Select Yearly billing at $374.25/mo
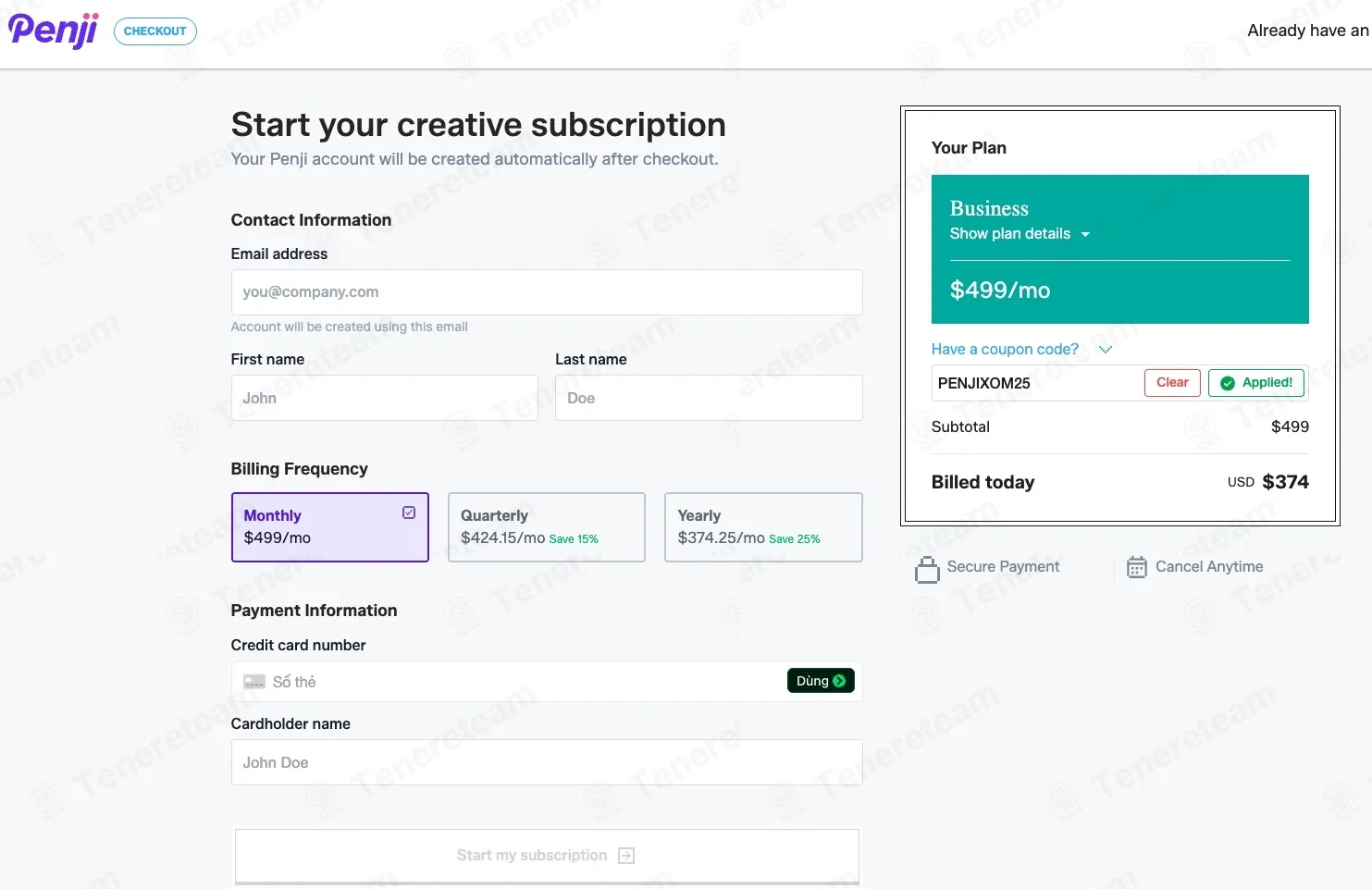Viewport: 1372px width, 889px height. click(763, 527)
